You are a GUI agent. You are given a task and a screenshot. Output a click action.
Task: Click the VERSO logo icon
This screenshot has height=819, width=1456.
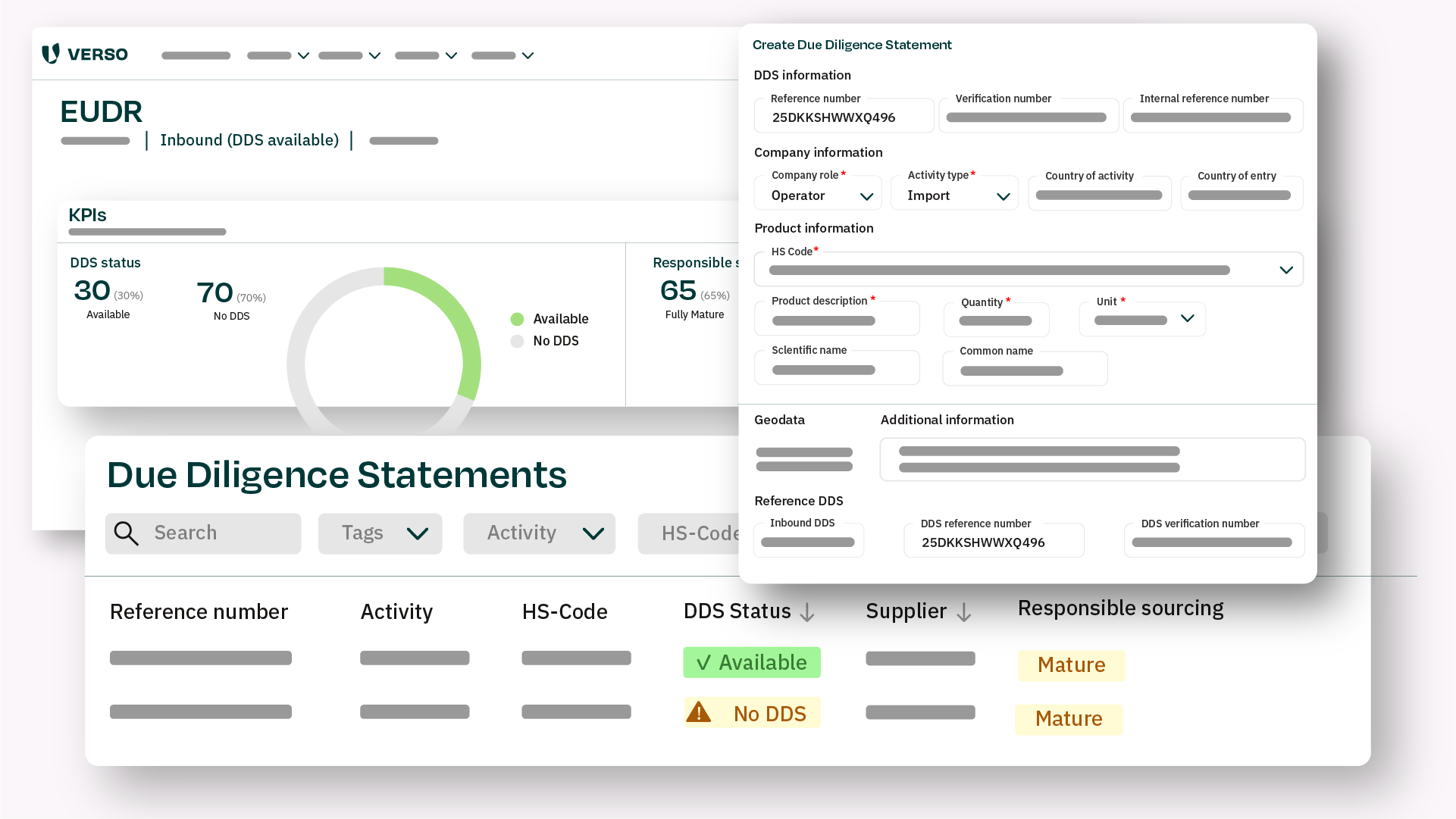click(51, 54)
